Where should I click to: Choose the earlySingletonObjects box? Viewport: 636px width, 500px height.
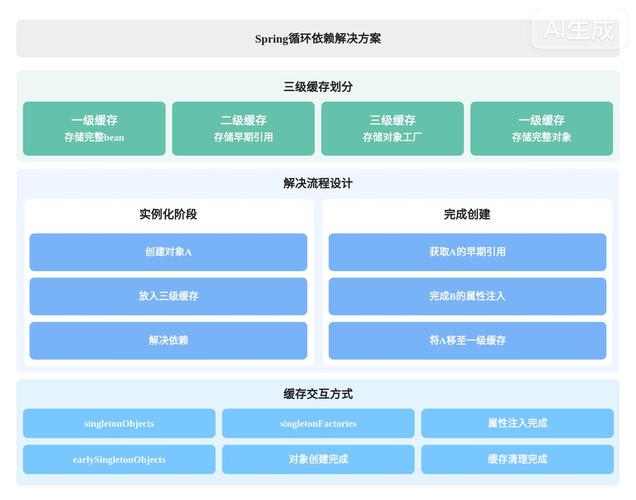[119, 459]
